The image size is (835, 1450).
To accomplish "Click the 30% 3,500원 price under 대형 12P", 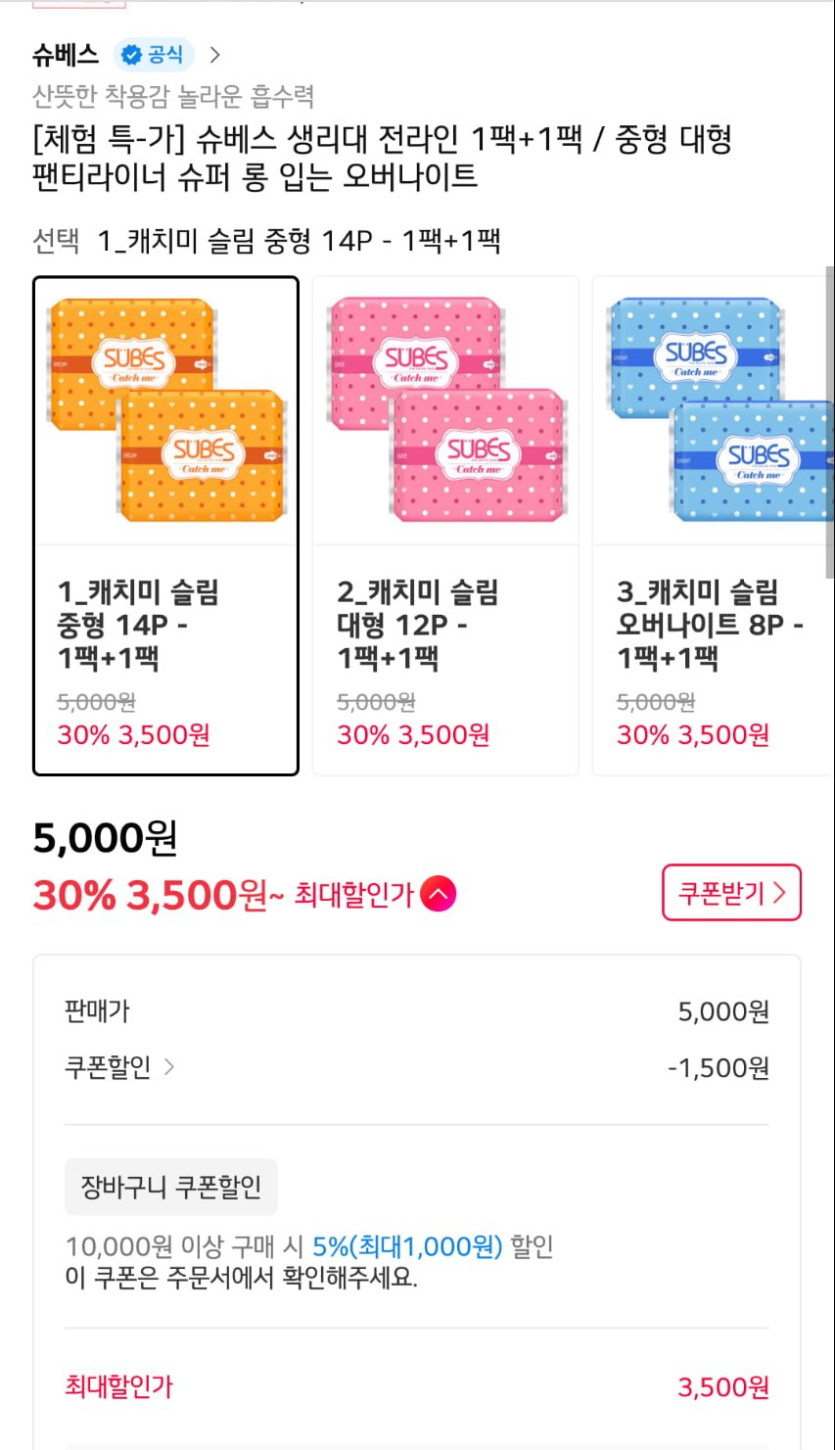I will coord(413,735).
